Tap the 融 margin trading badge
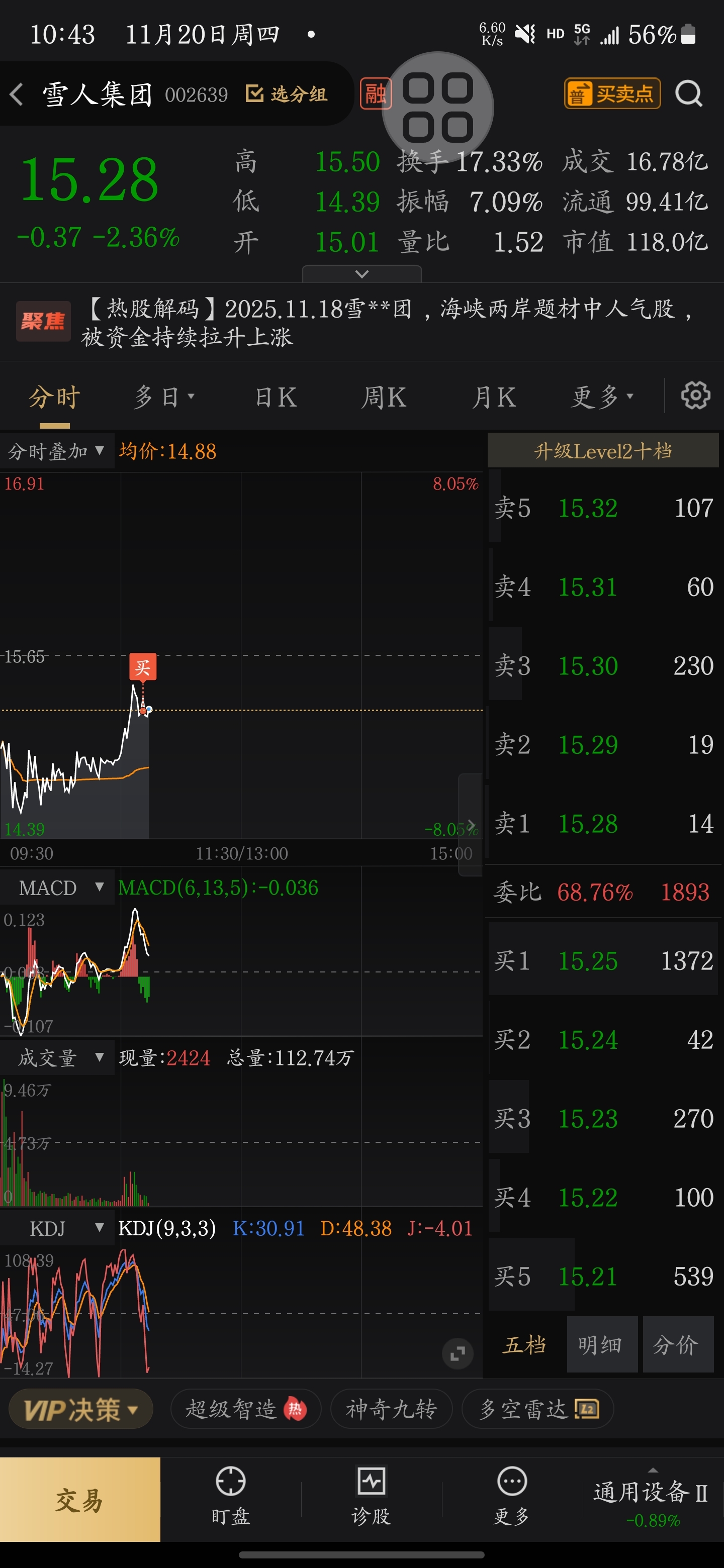The height and width of the screenshot is (1568, 724). [375, 94]
